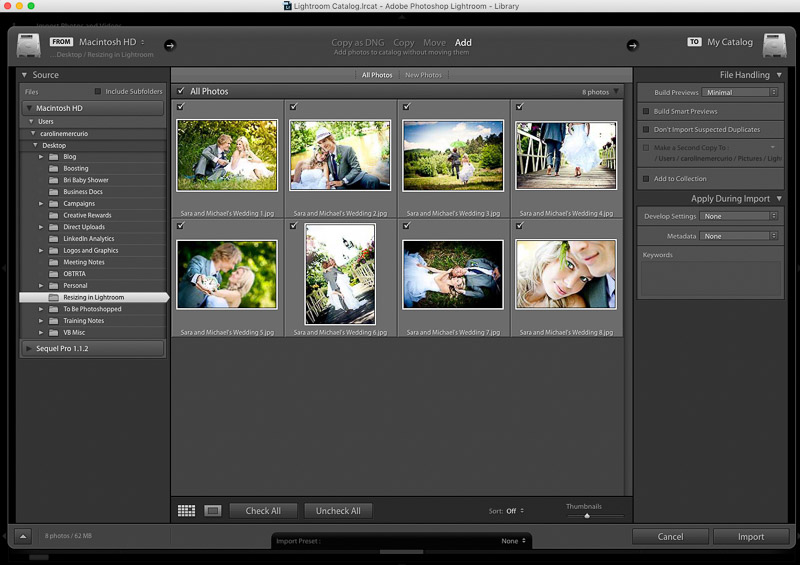Click the Import button
This screenshot has width=800, height=565.
[x=751, y=537]
